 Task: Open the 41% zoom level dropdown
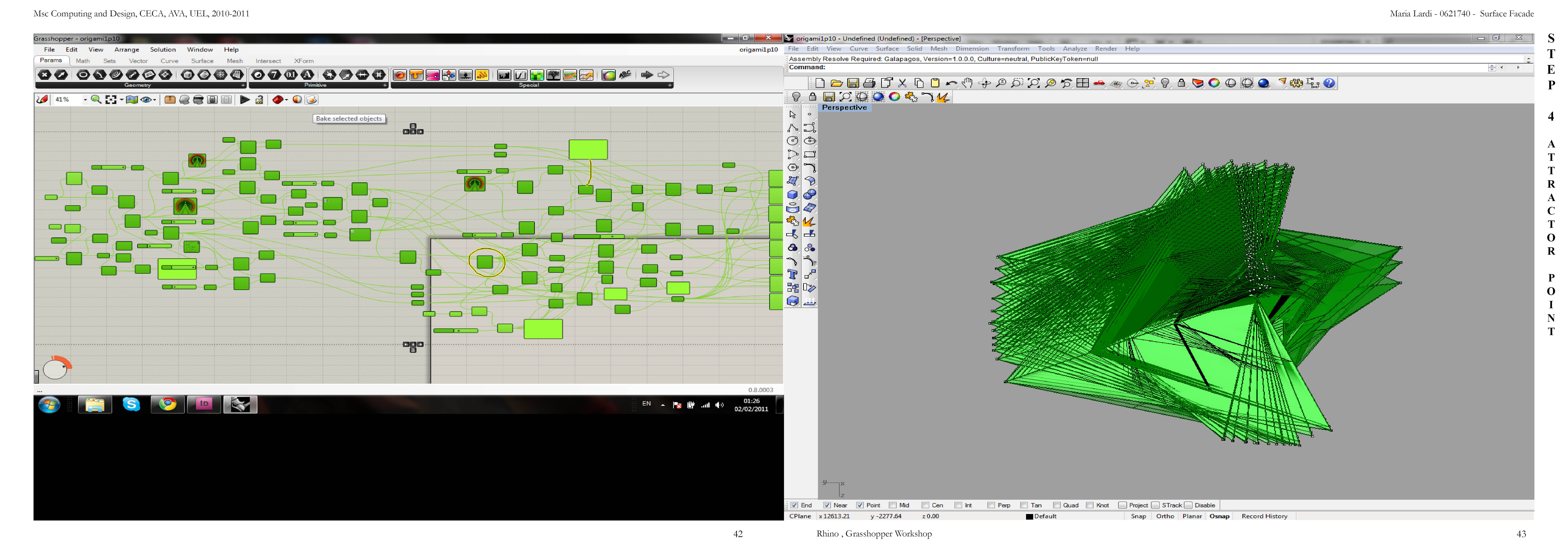click(x=85, y=100)
